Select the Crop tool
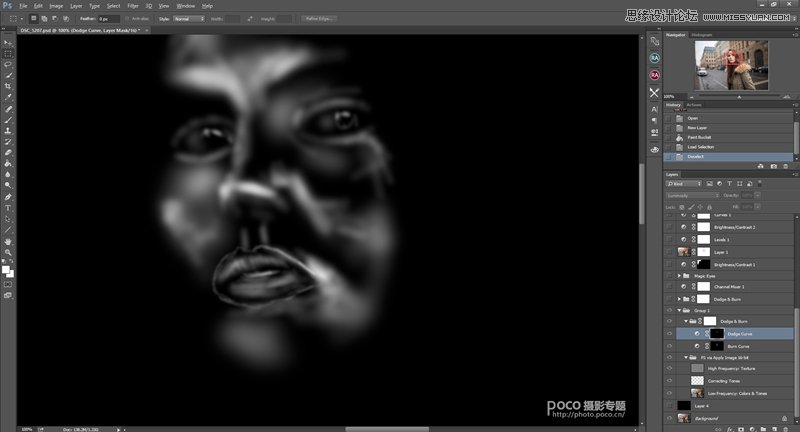800x432 pixels. point(8,86)
